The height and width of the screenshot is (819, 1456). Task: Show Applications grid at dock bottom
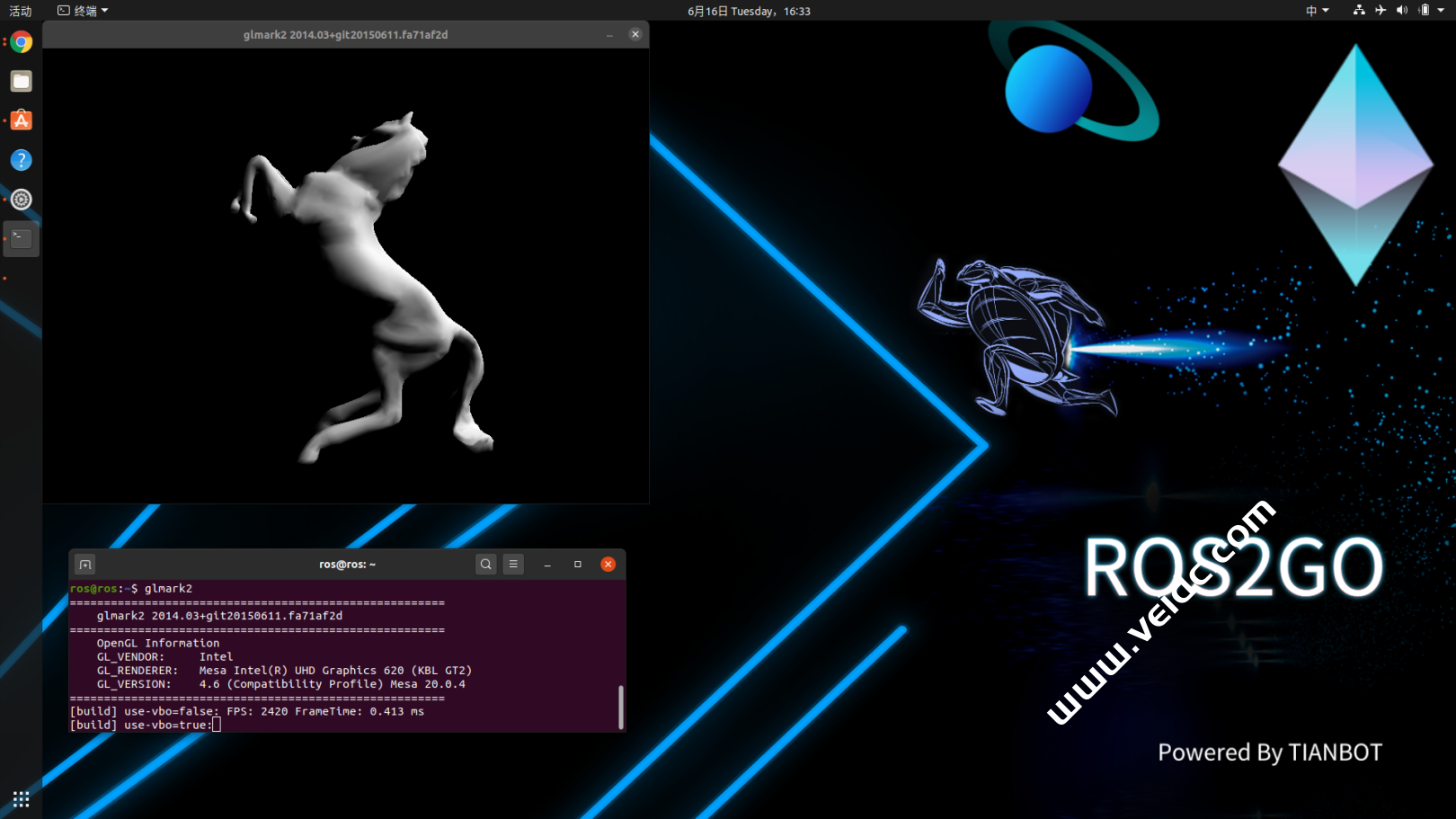pos(21,799)
